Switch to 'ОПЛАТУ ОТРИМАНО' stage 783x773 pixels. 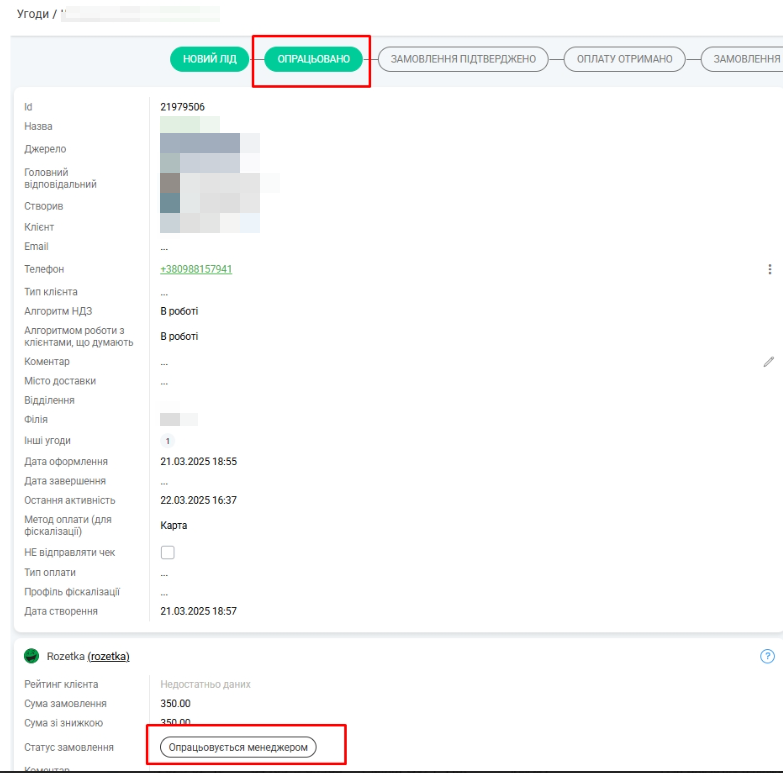pyautogui.click(x=625, y=60)
